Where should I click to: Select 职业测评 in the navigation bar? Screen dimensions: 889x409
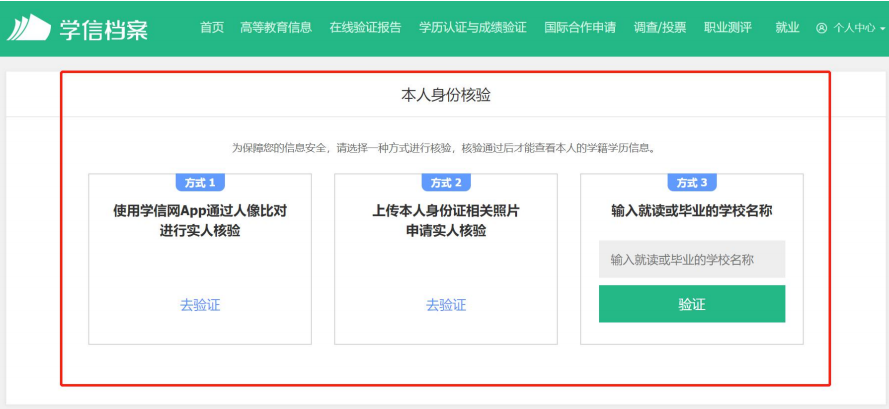pos(727,28)
